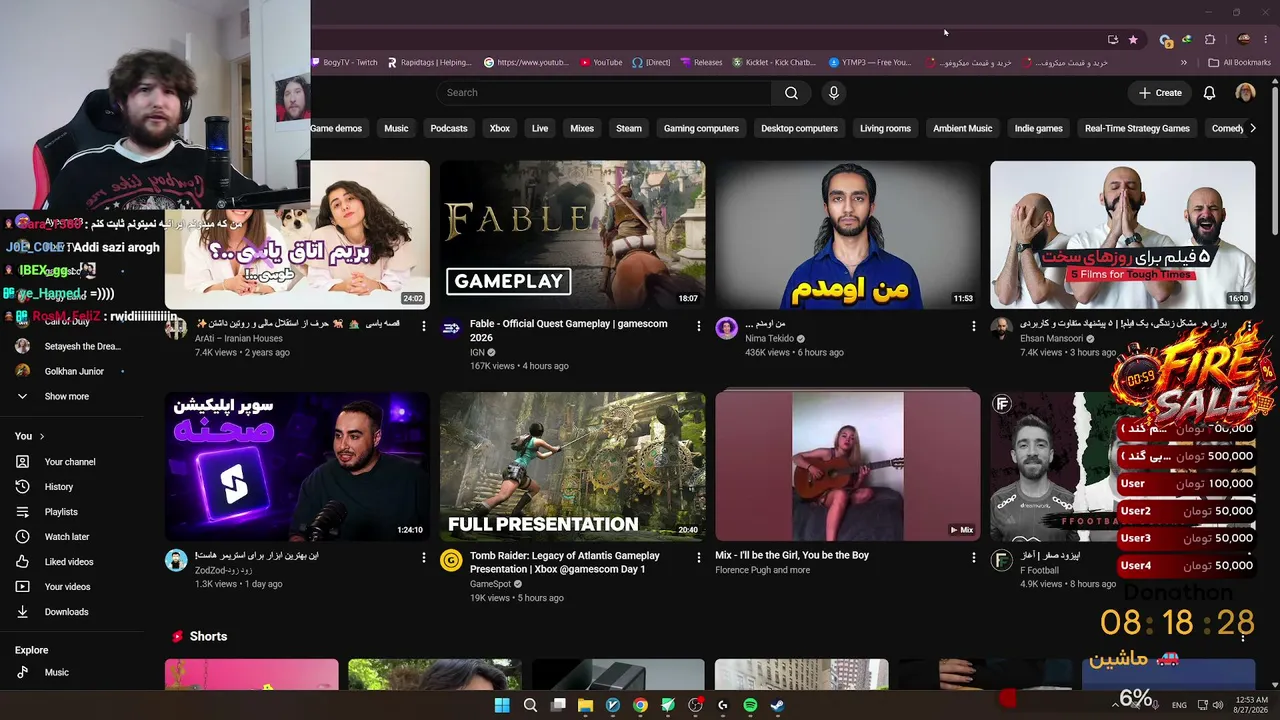Select the Xbox category chip

(x=500, y=128)
